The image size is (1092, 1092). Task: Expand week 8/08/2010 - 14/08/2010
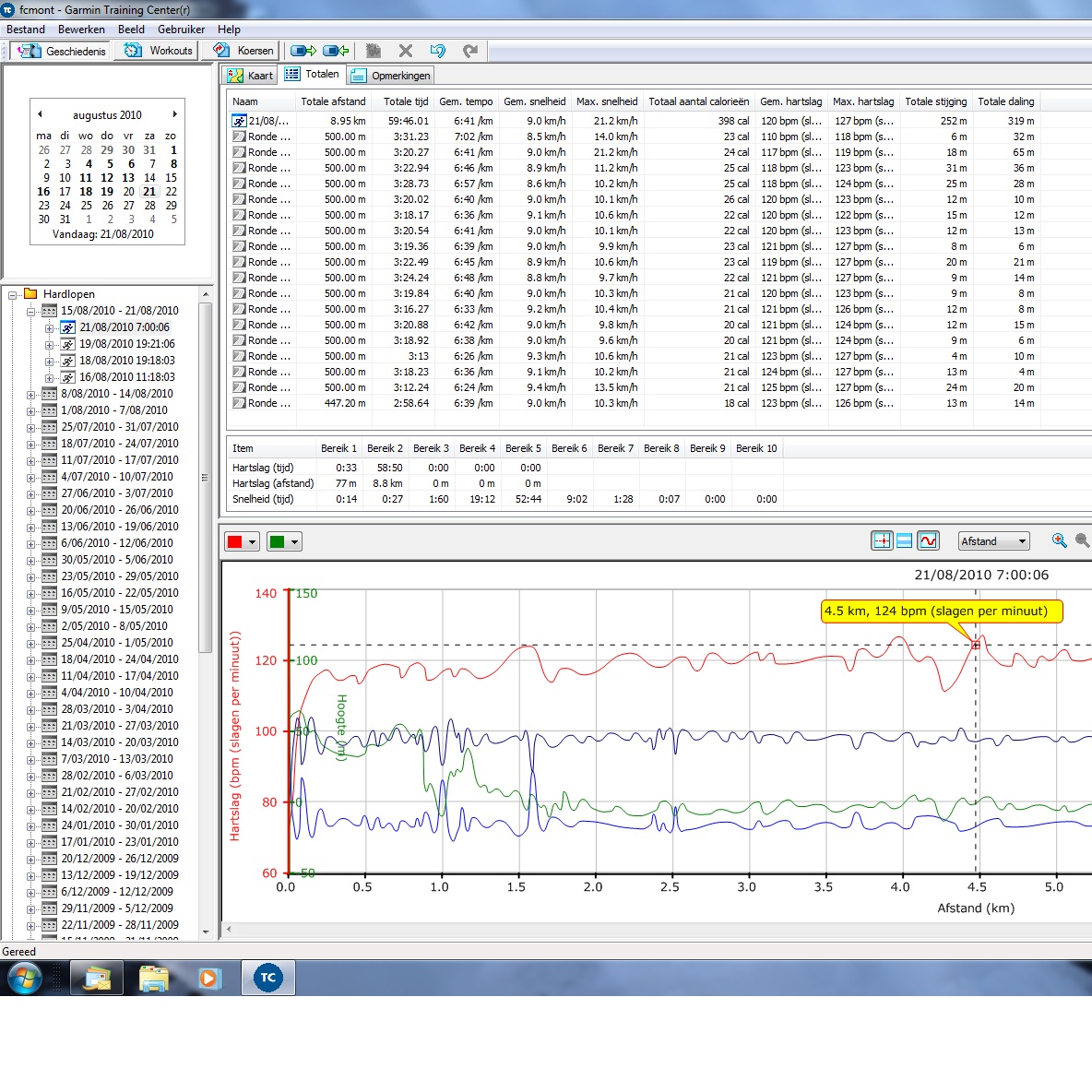point(30,395)
